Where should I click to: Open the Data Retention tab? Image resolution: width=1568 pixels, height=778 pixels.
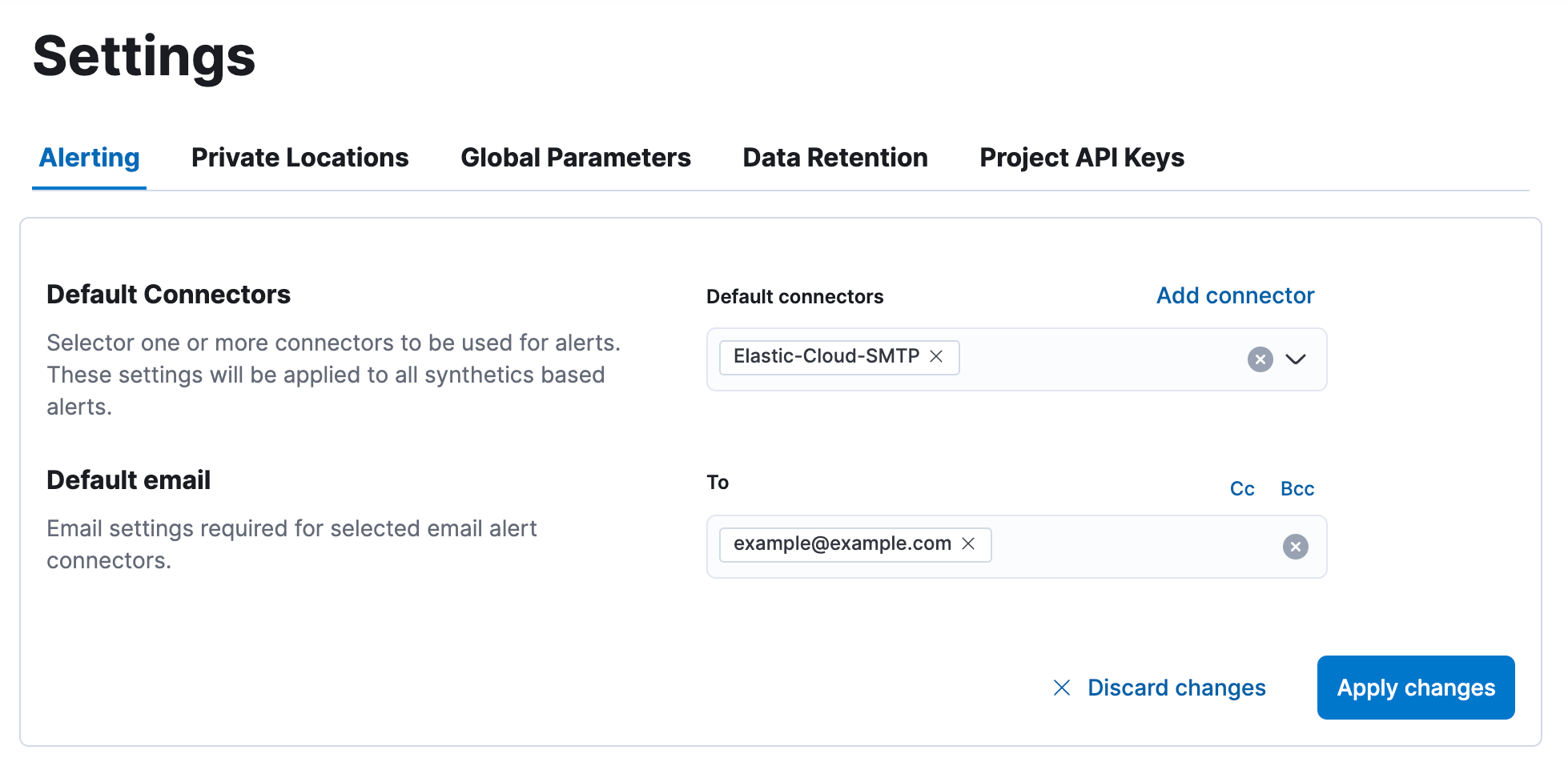click(x=834, y=158)
